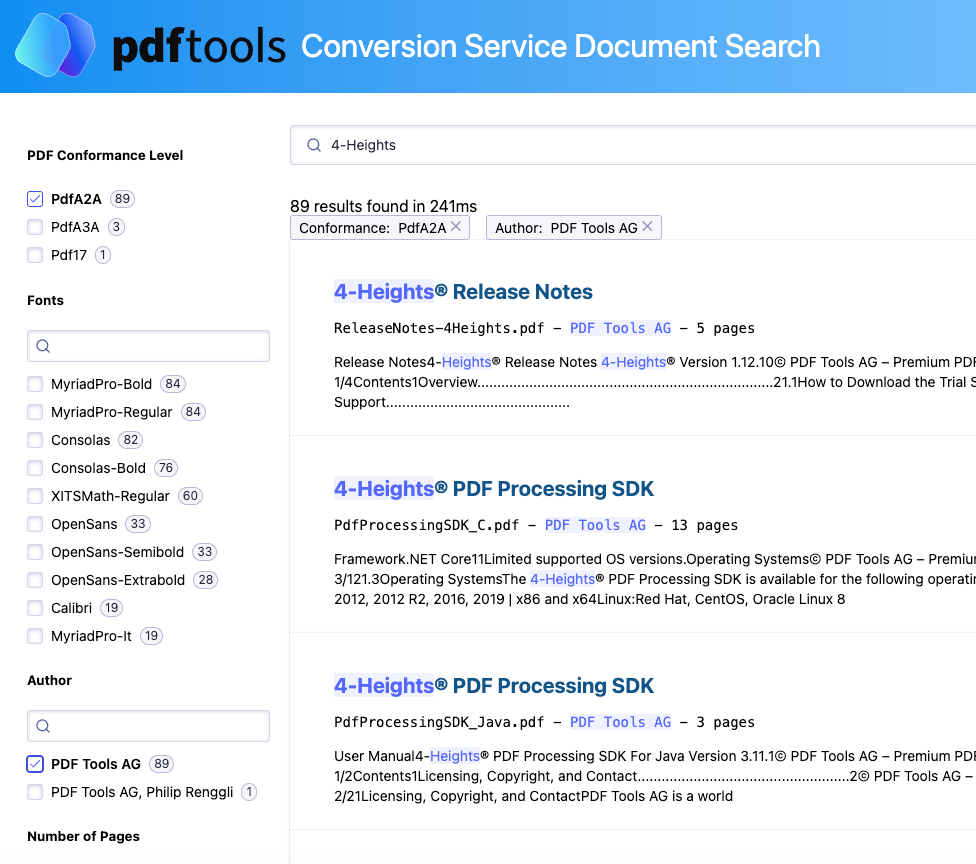Image resolution: width=976 pixels, height=864 pixels.
Task: Check the Pdf17 conformance checkbox
Action: tap(35, 255)
